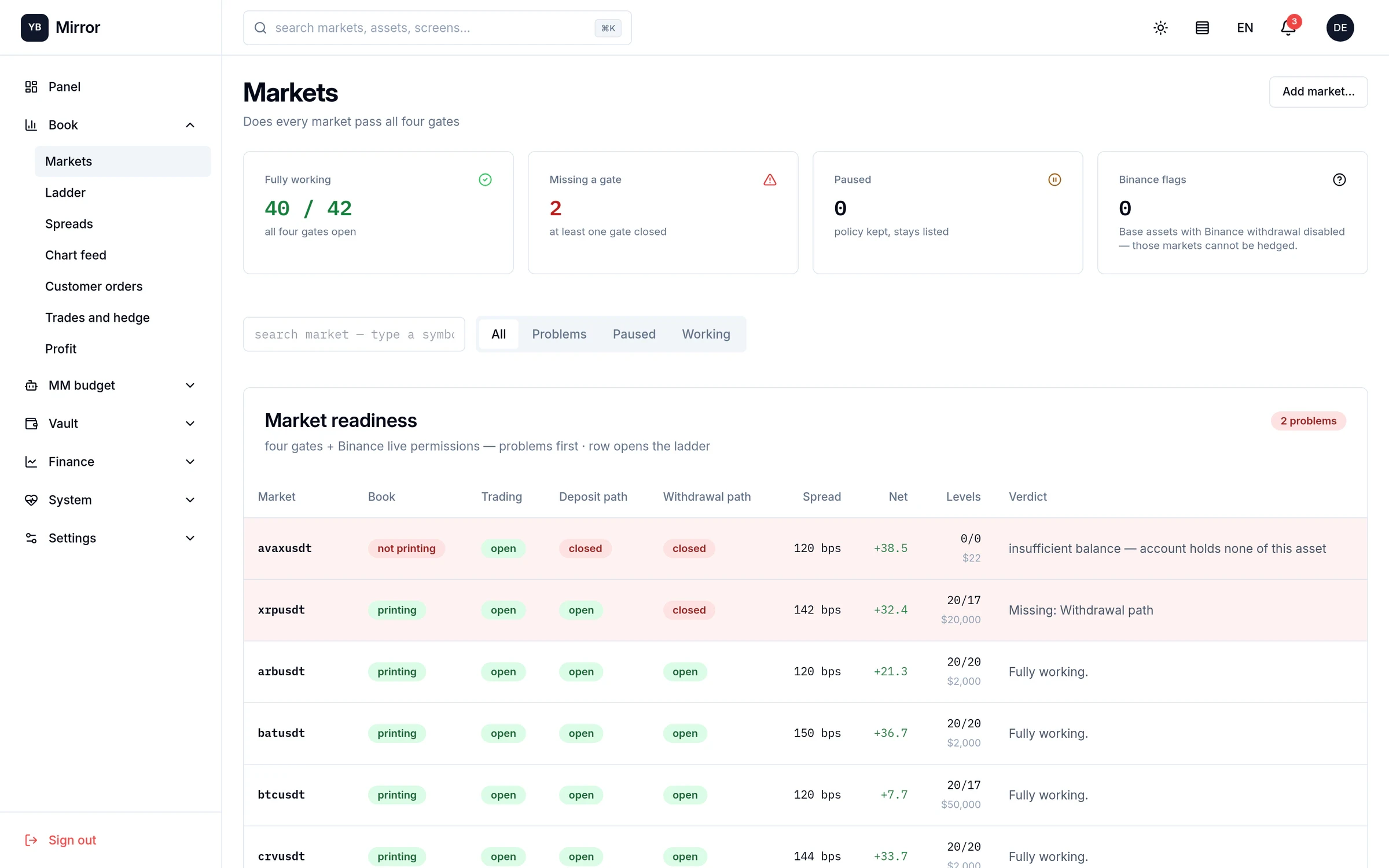Open the DE user avatar menu
This screenshot has height=868, width=1389.
pyautogui.click(x=1340, y=28)
